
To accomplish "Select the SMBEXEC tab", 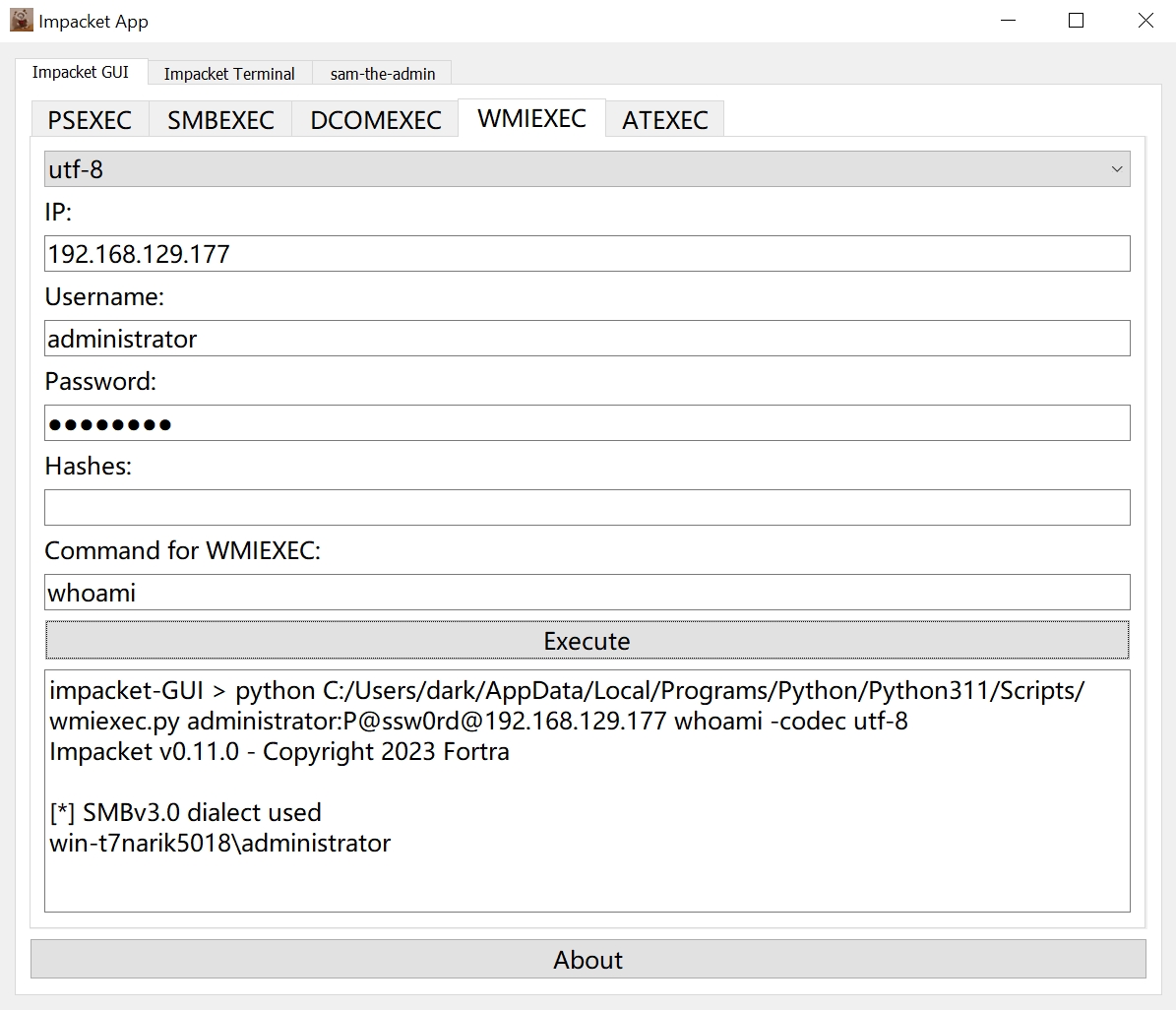I will [220, 119].
